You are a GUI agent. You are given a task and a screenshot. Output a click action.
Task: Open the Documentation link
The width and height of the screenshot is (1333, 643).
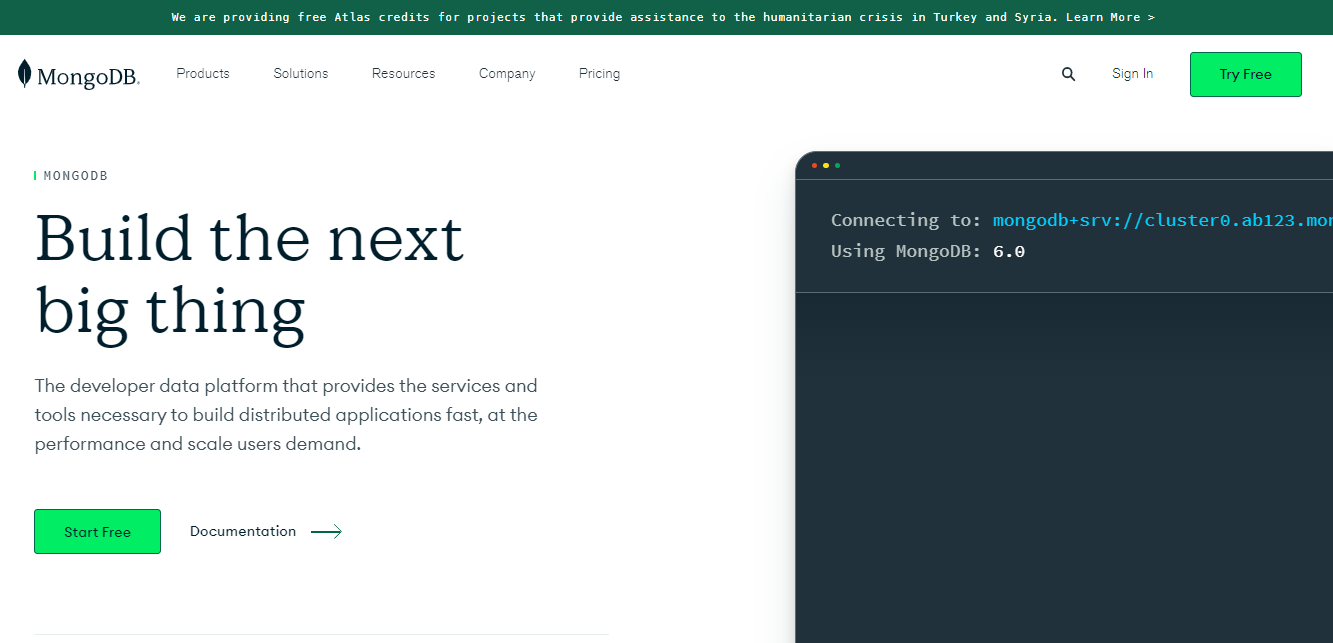[x=243, y=531]
